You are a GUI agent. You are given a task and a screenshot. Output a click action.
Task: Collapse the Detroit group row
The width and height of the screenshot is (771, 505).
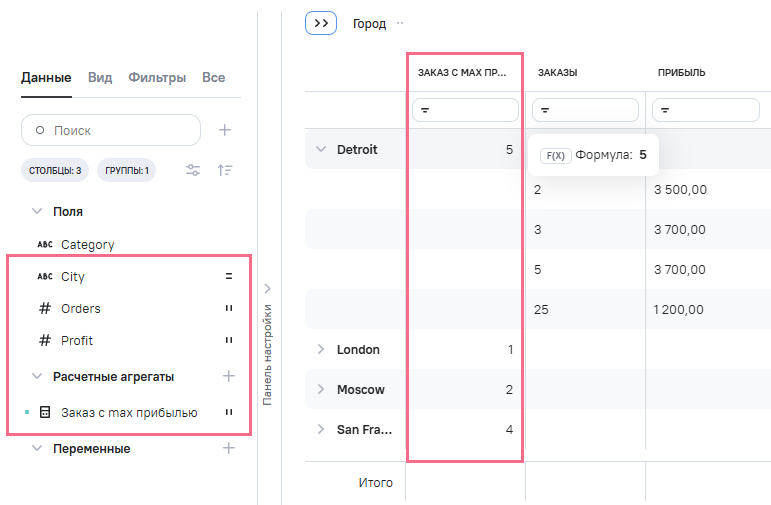point(321,149)
